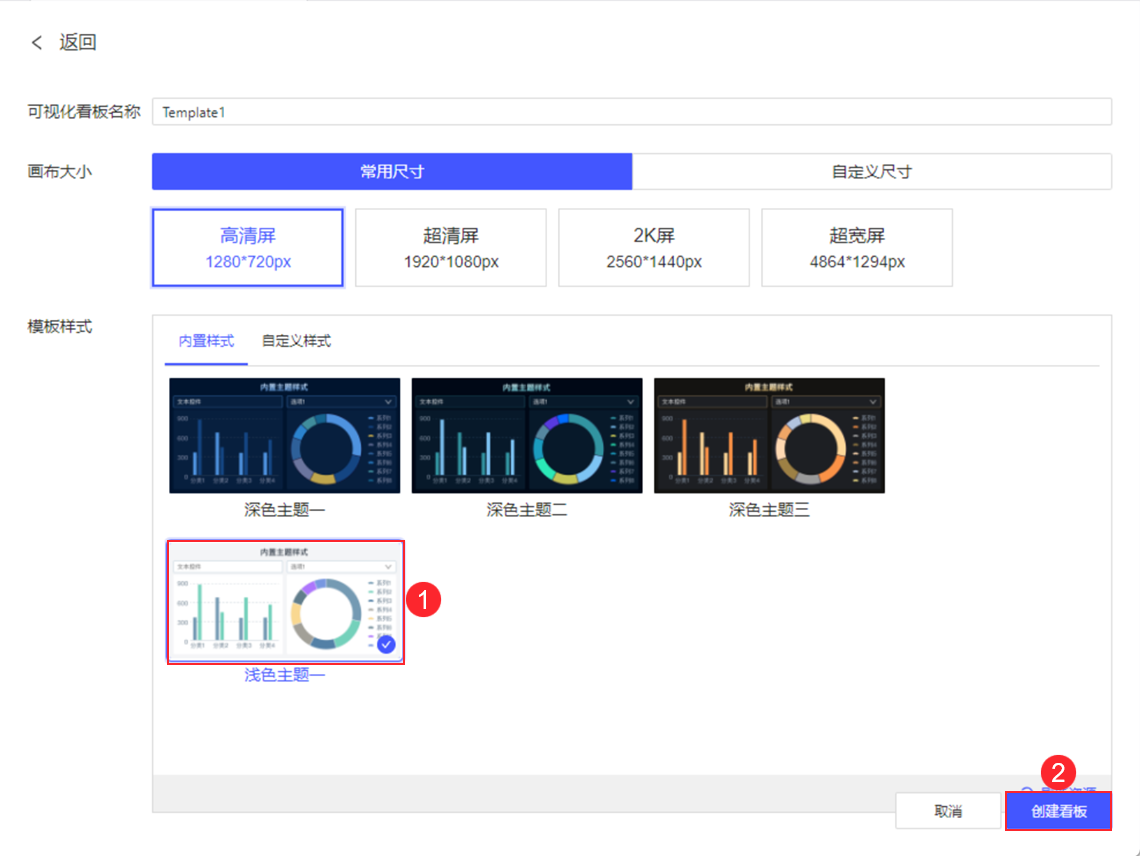Click the back arrow icon
Image resolution: width=1140 pixels, height=856 pixels.
pyautogui.click(x=37, y=43)
